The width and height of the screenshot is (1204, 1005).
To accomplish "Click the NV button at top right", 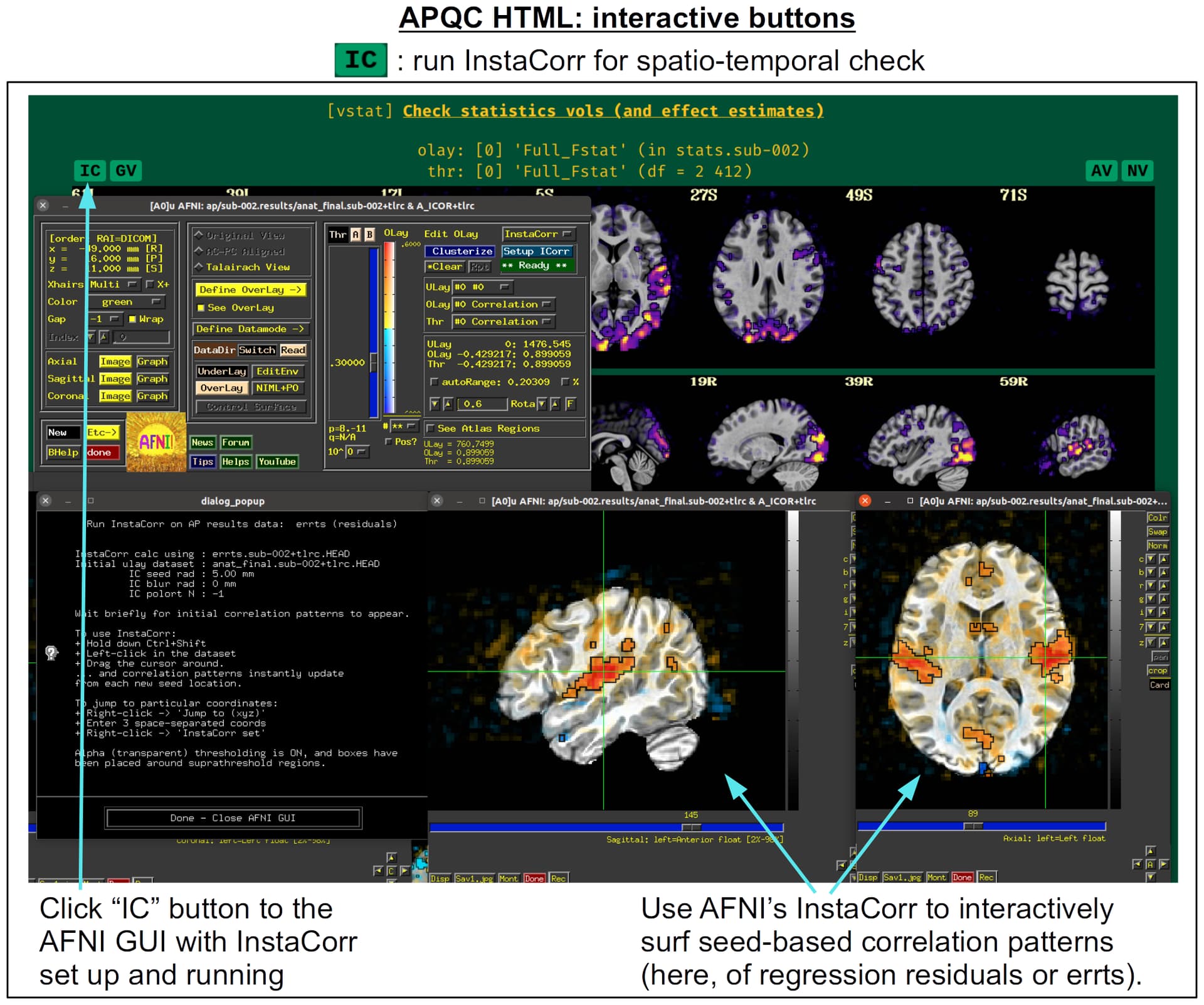I will [x=1137, y=171].
